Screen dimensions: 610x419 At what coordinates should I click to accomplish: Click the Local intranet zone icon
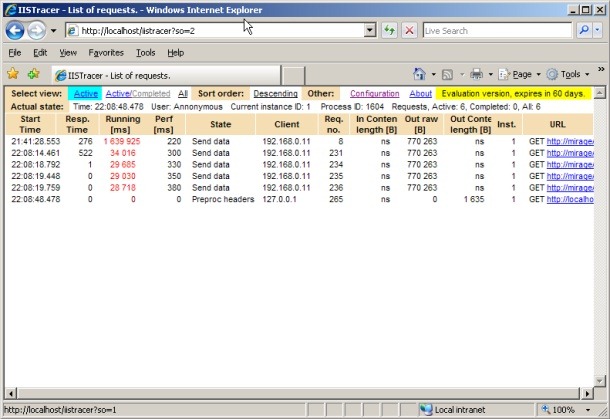coord(426,410)
